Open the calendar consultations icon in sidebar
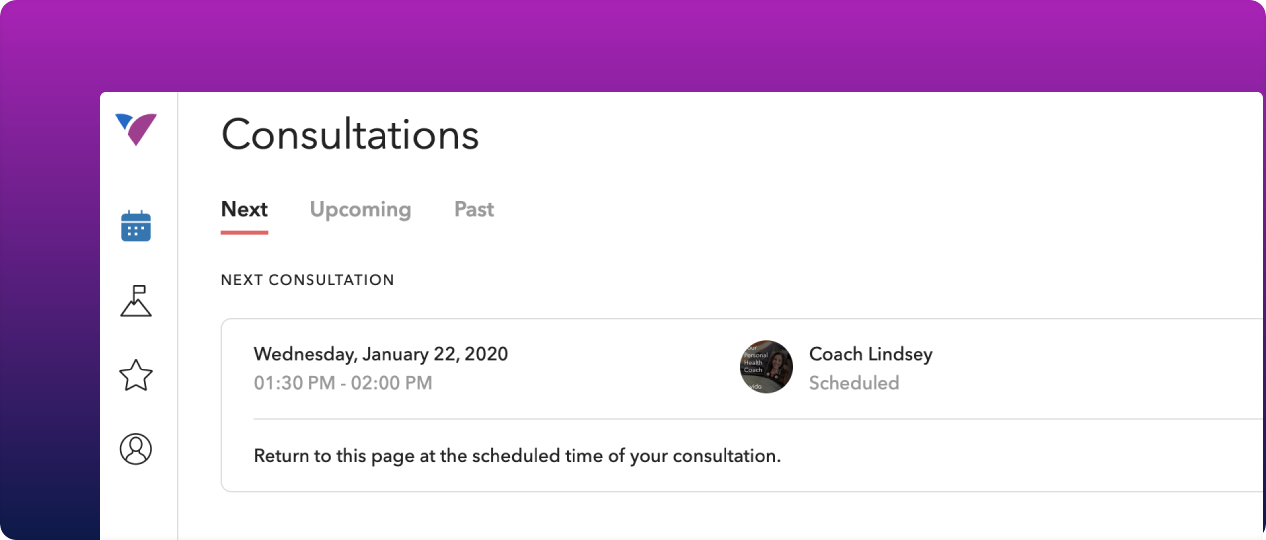Viewport: 1266px width, 540px height. click(136, 226)
